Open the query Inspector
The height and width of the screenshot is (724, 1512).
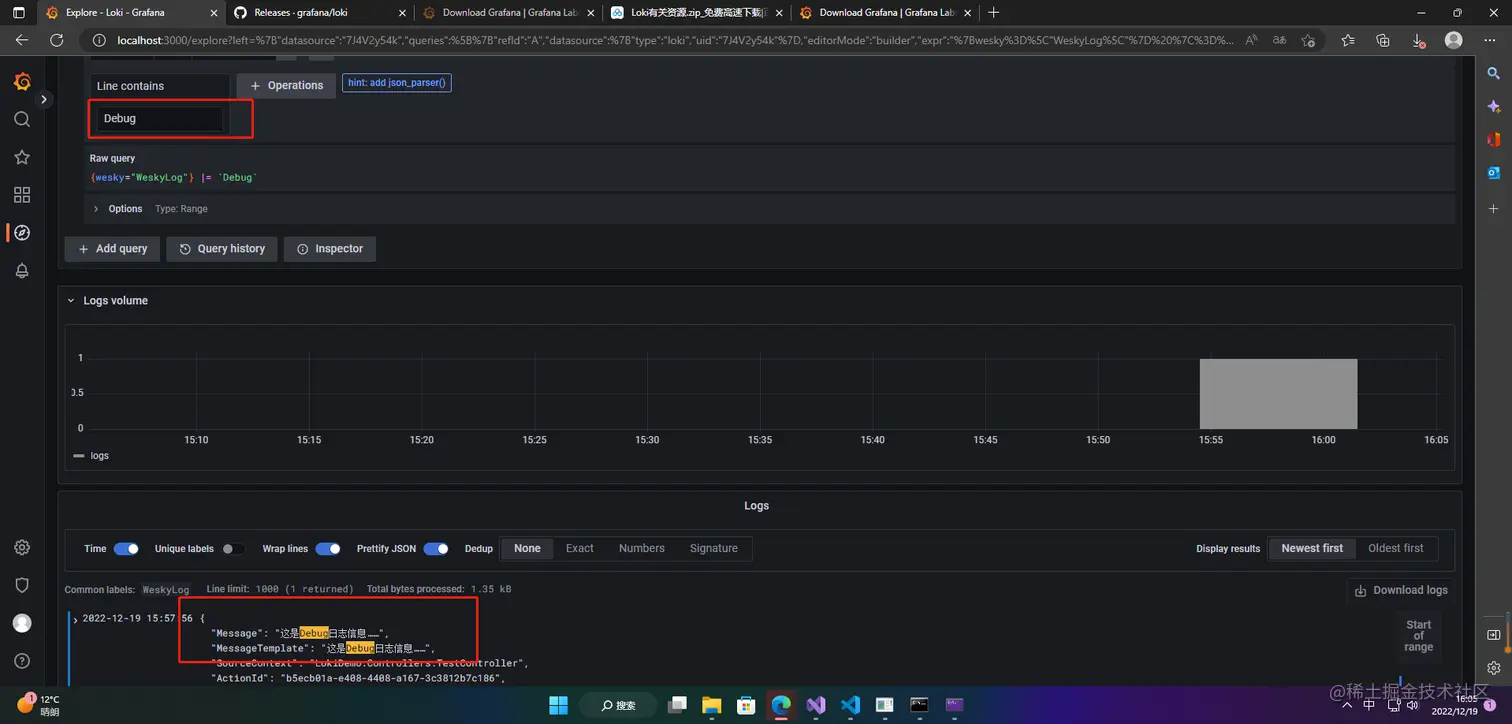click(x=330, y=249)
